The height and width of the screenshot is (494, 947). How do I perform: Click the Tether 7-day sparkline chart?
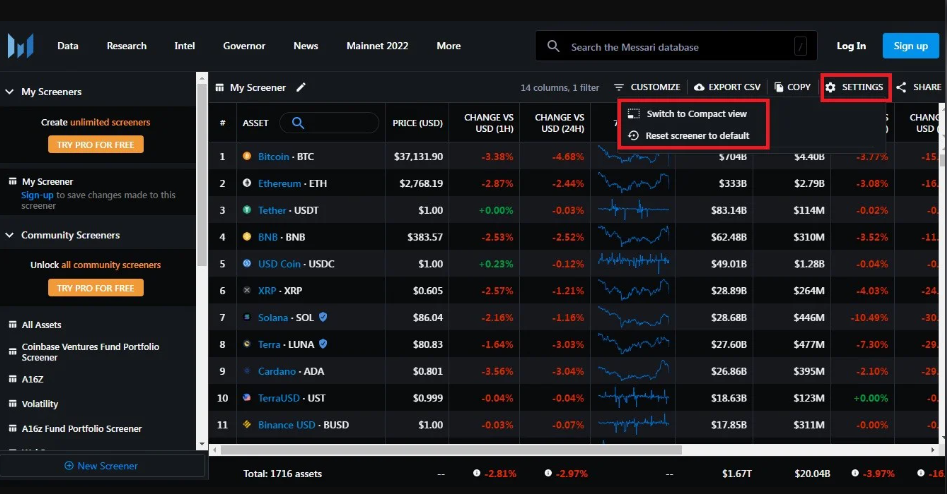633,210
